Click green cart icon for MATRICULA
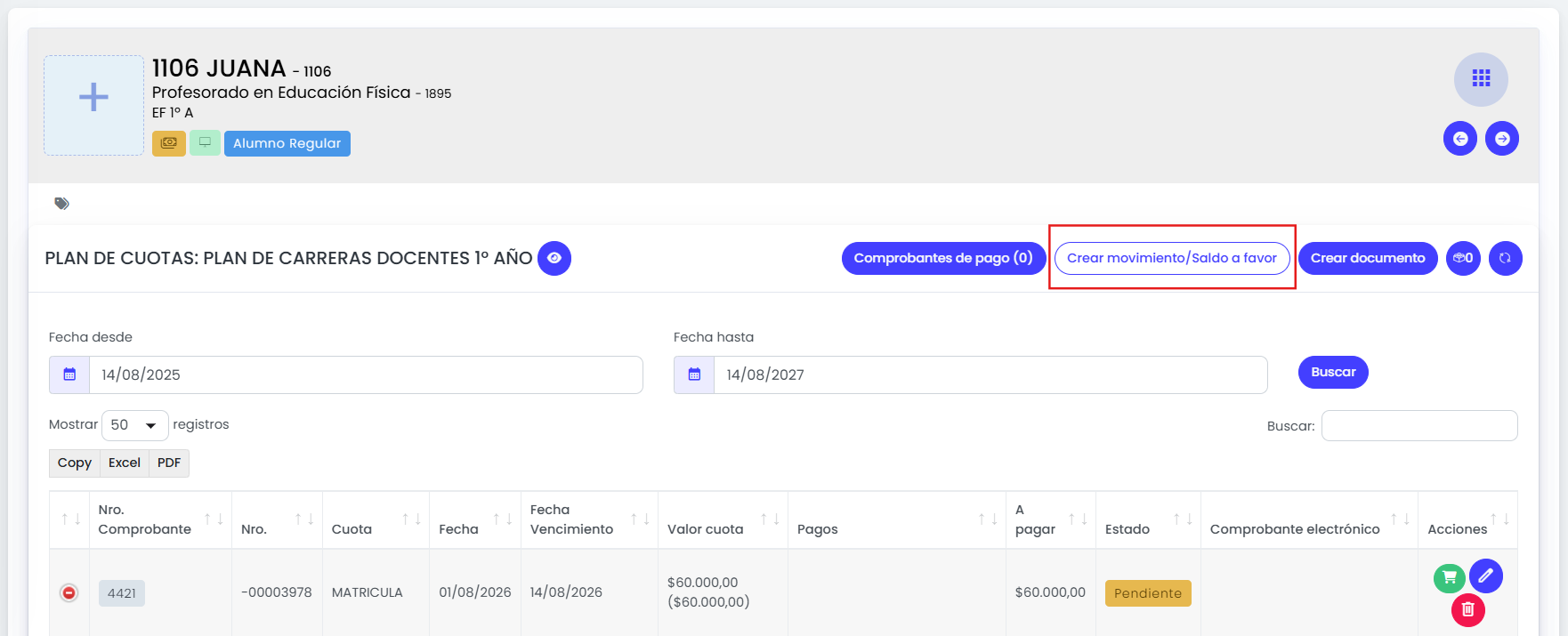Screen dimensions: 1568x636 1450,578
